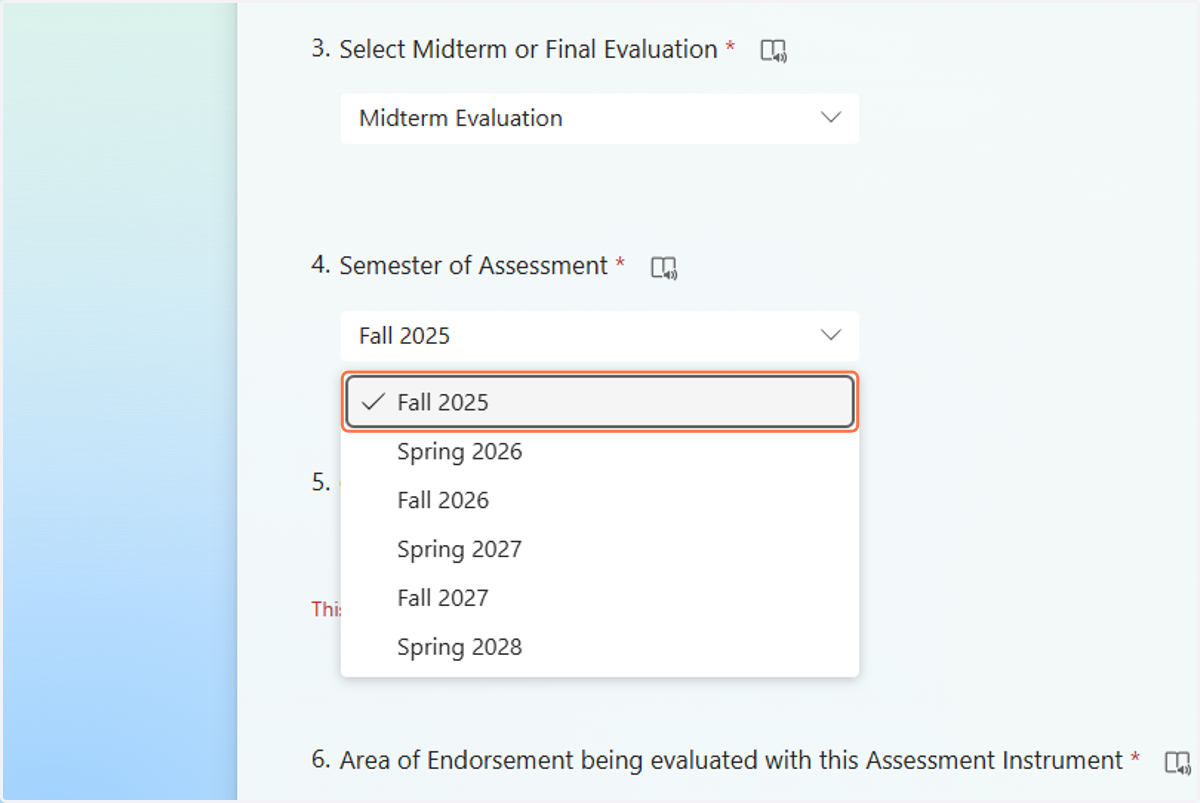This screenshot has width=1200, height=803.
Task: Select the highlighted Fall 2025 list option
Action: [x=599, y=402]
